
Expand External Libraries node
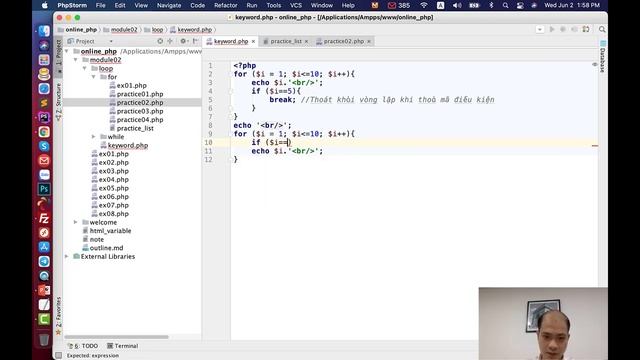(67, 257)
